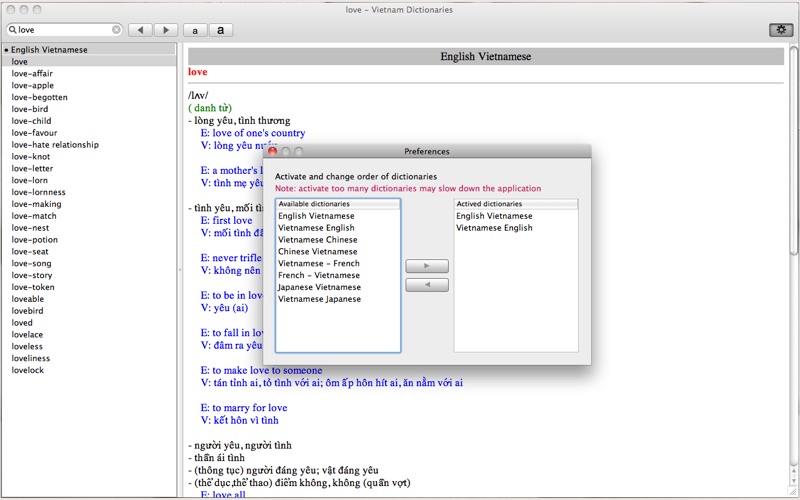Select 'love-apple' in the word list
Viewport: 800px width, 500px height.
[33, 85]
